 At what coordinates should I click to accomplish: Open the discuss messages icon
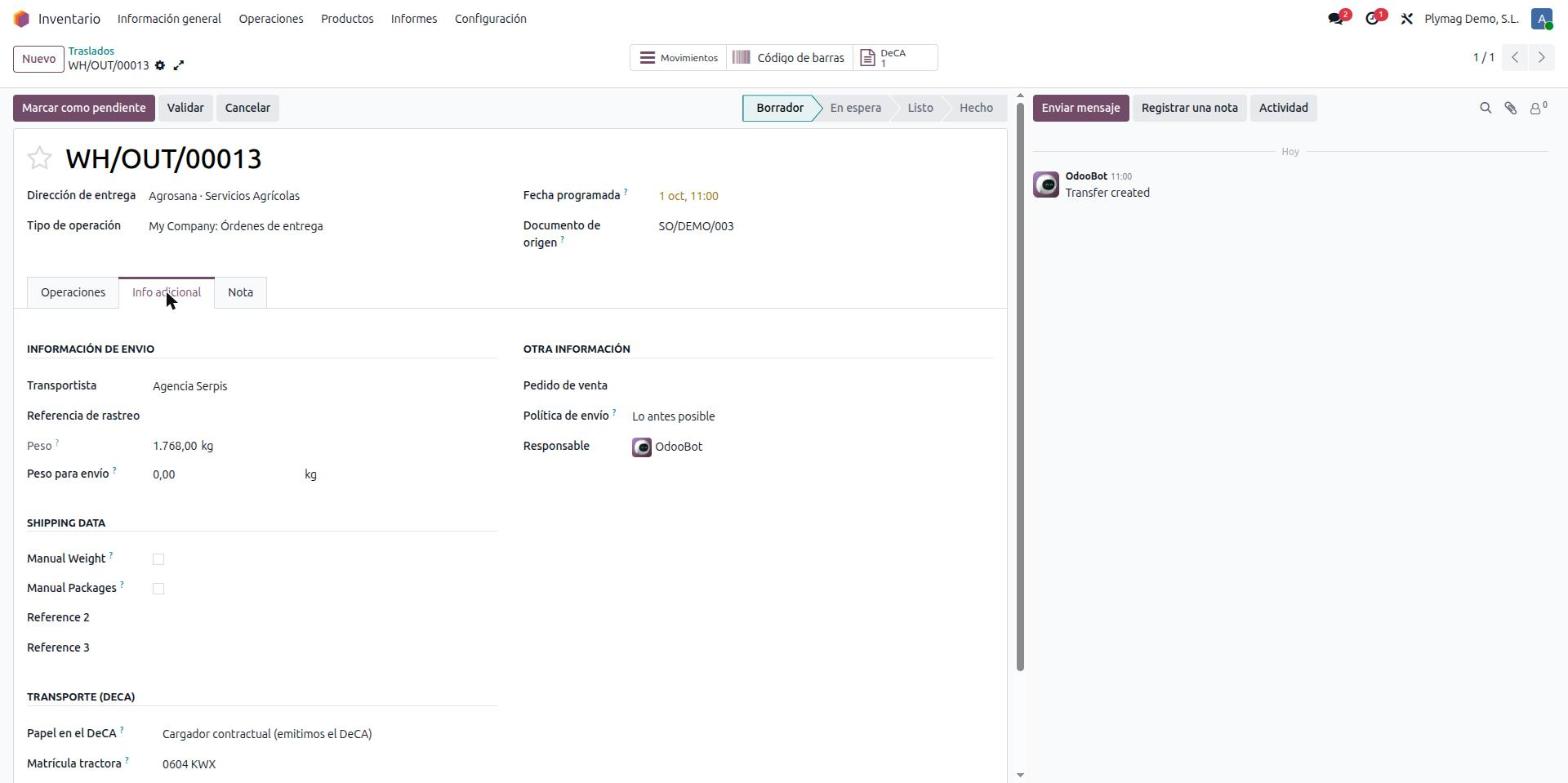click(1337, 18)
